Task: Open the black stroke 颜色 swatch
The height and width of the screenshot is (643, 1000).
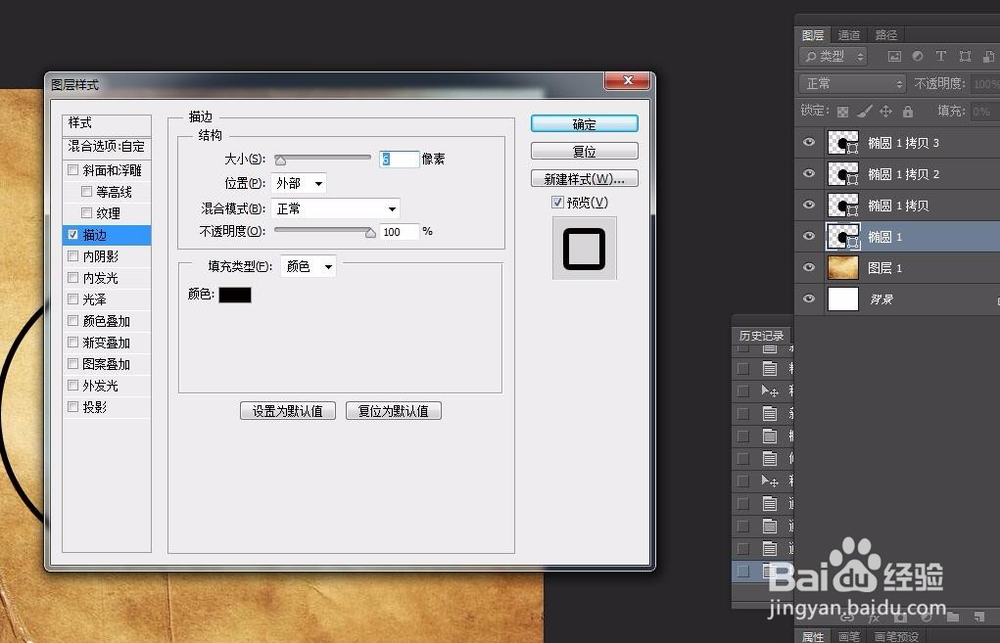Action: coord(235,295)
